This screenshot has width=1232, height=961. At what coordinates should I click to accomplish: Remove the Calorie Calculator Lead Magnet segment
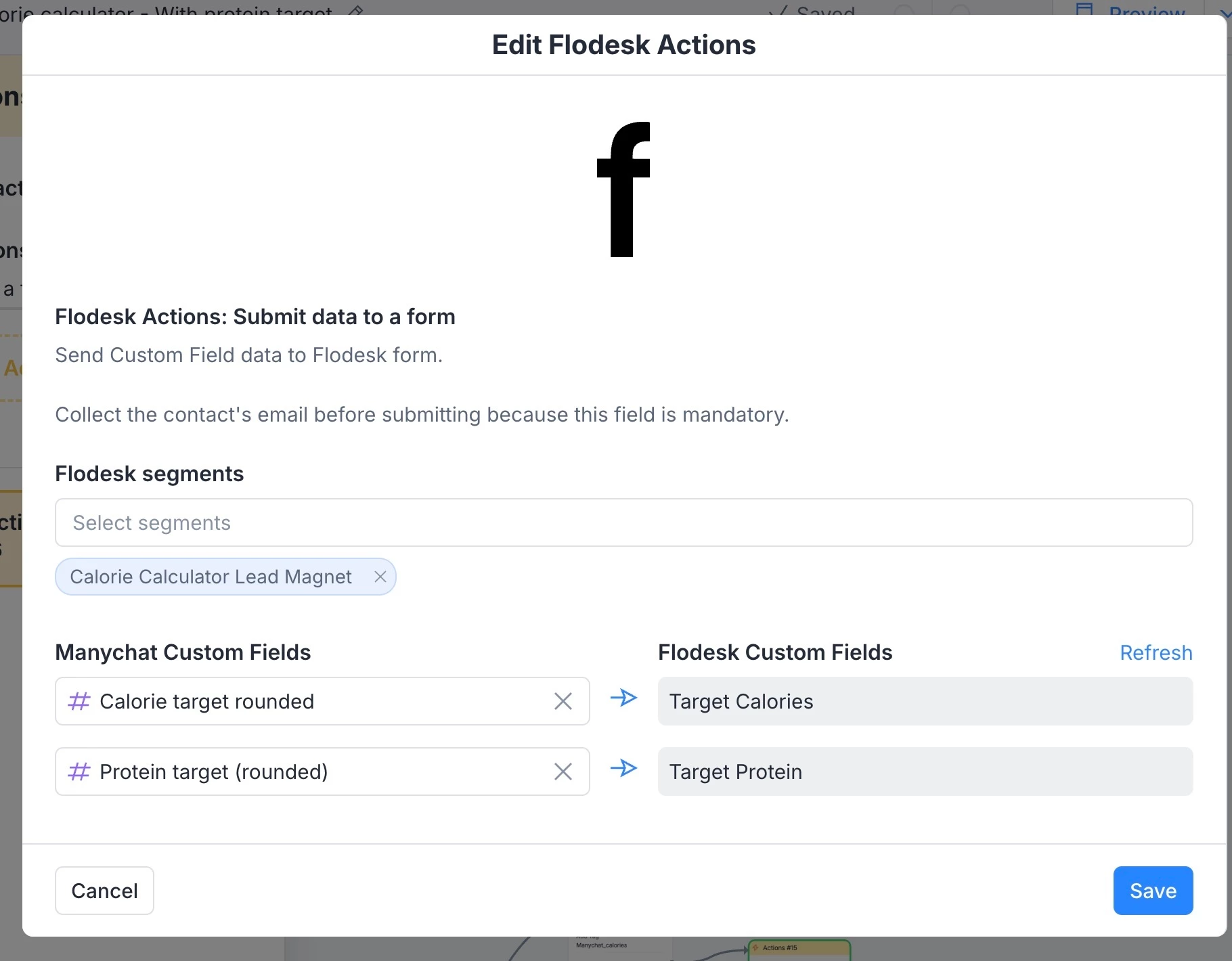coord(380,577)
